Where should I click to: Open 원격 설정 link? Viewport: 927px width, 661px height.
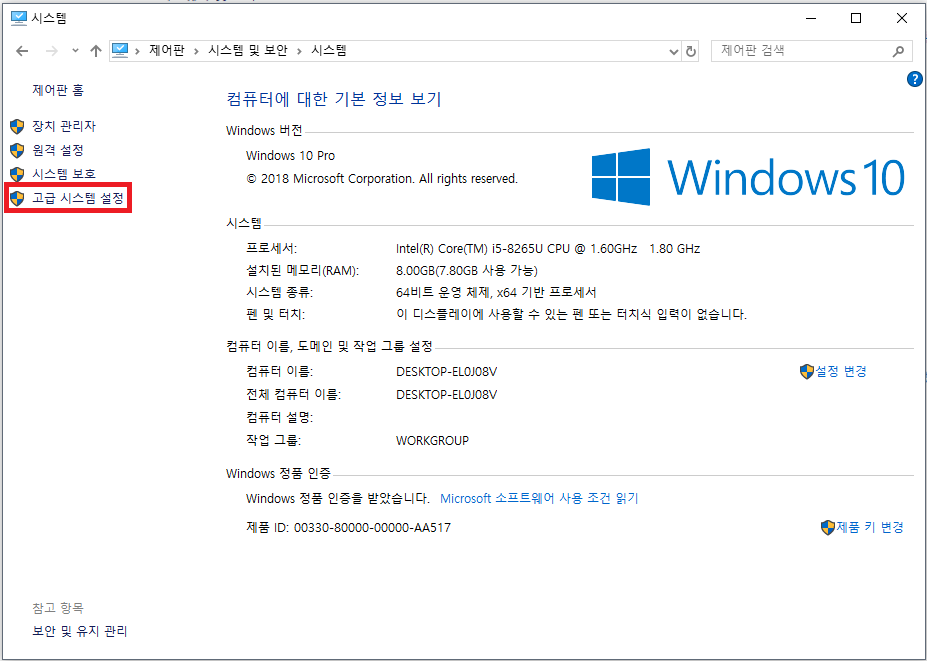pos(57,150)
